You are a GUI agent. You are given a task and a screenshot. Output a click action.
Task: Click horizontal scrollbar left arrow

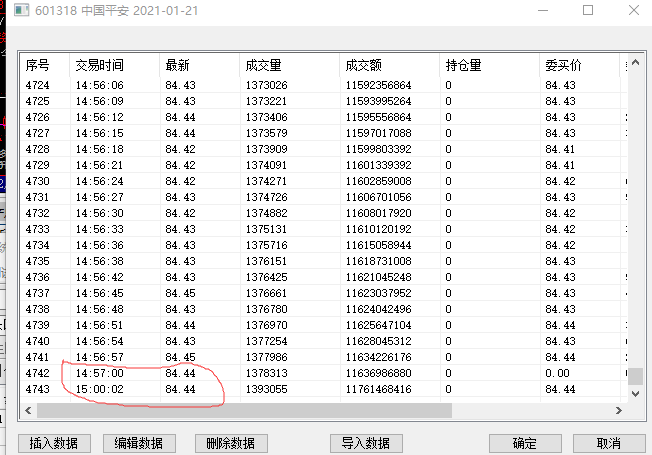coord(28,410)
